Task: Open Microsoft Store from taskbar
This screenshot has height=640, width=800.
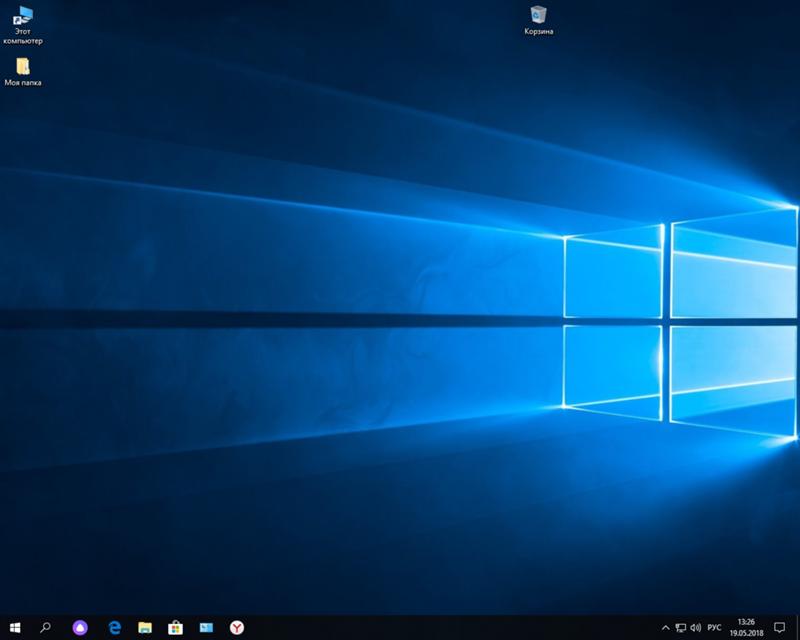Action: (x=176, y=628)
